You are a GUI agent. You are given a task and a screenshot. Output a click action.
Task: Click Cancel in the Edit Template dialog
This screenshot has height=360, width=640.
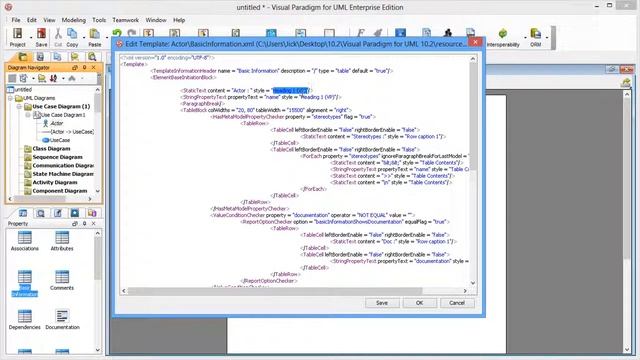point(457,303)
